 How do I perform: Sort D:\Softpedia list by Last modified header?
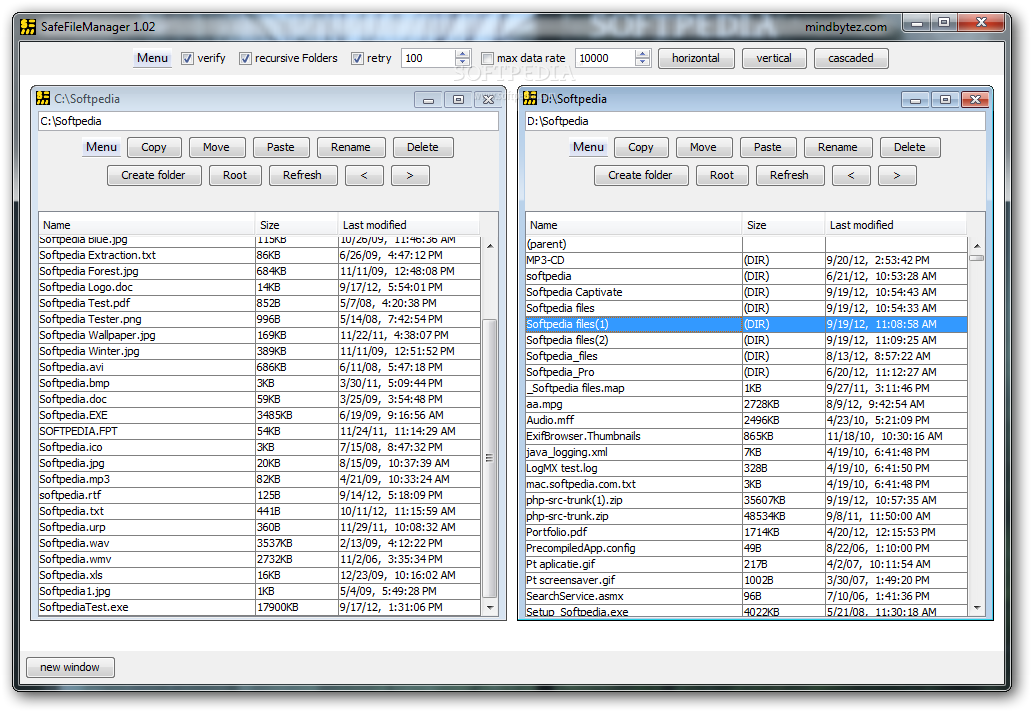[896, 224]
